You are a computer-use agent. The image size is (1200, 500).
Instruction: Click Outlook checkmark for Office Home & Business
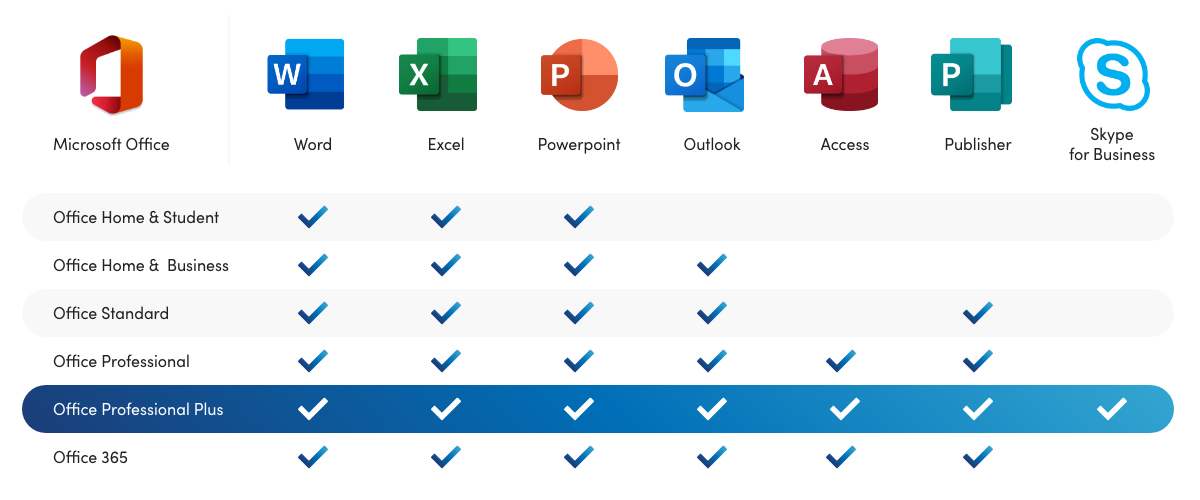pos(711,265)
